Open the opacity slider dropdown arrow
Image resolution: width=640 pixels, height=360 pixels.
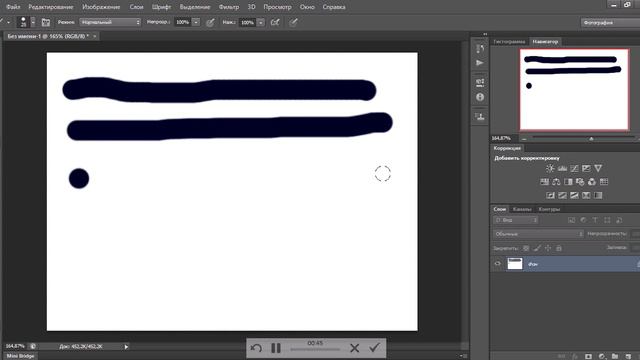196,22
